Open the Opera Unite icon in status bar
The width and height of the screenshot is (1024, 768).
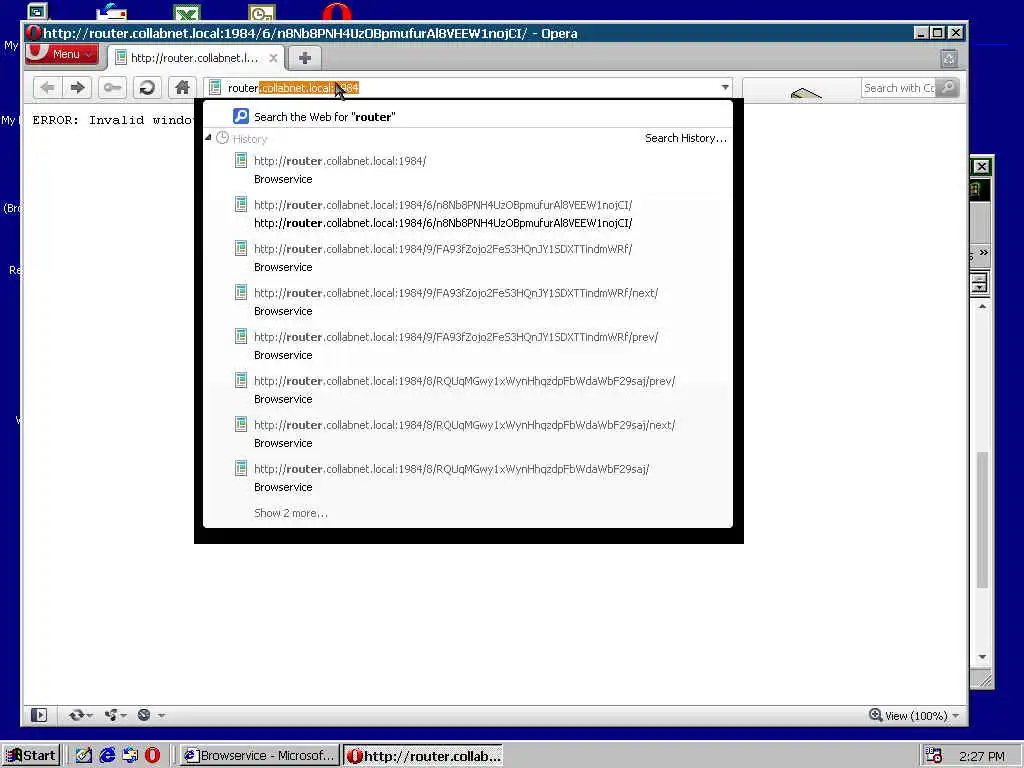pos(110,715)
